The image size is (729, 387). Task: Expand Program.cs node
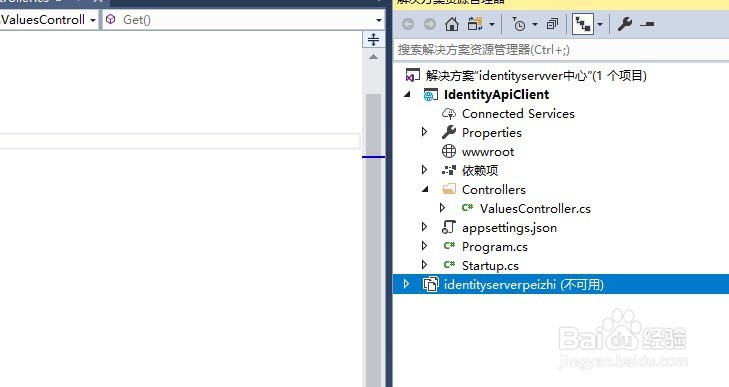point(424,246)
